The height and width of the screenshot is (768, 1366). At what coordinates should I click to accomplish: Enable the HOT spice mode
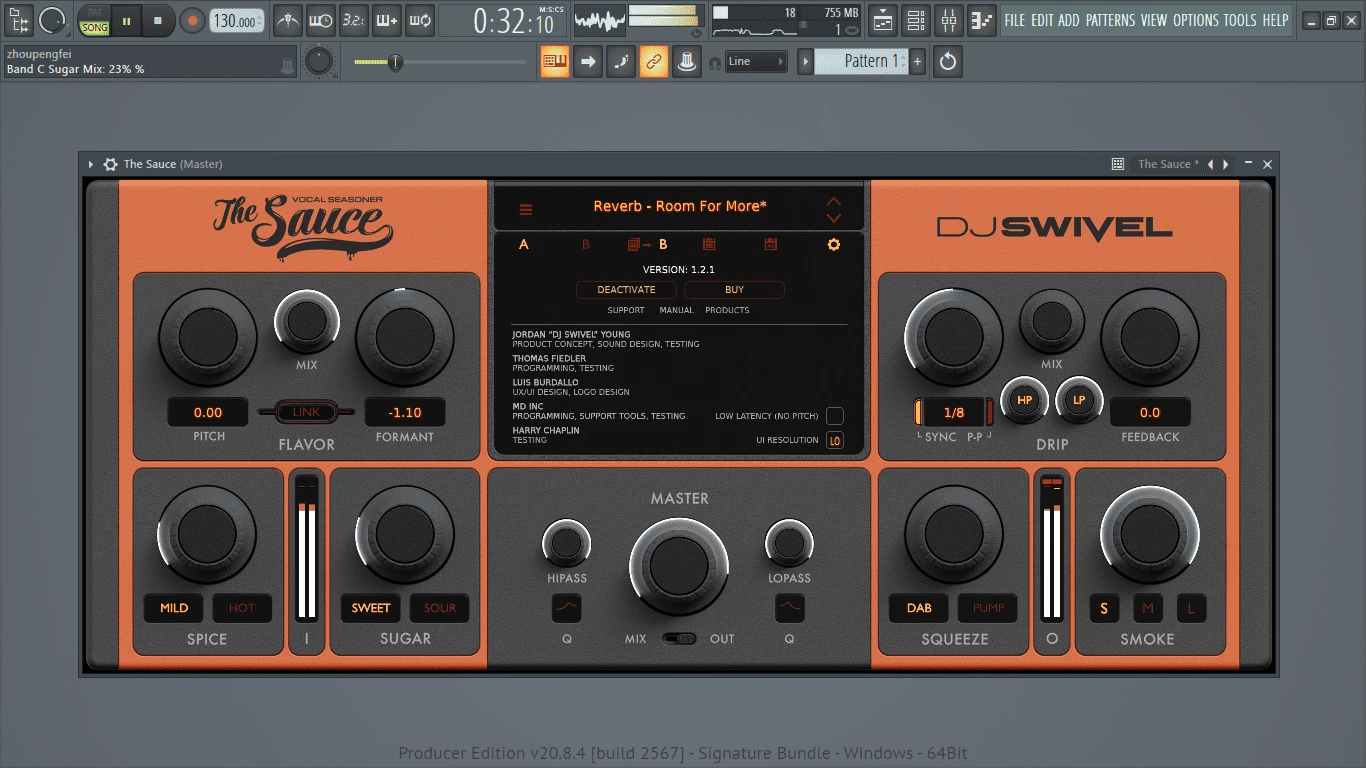[242, 608]
